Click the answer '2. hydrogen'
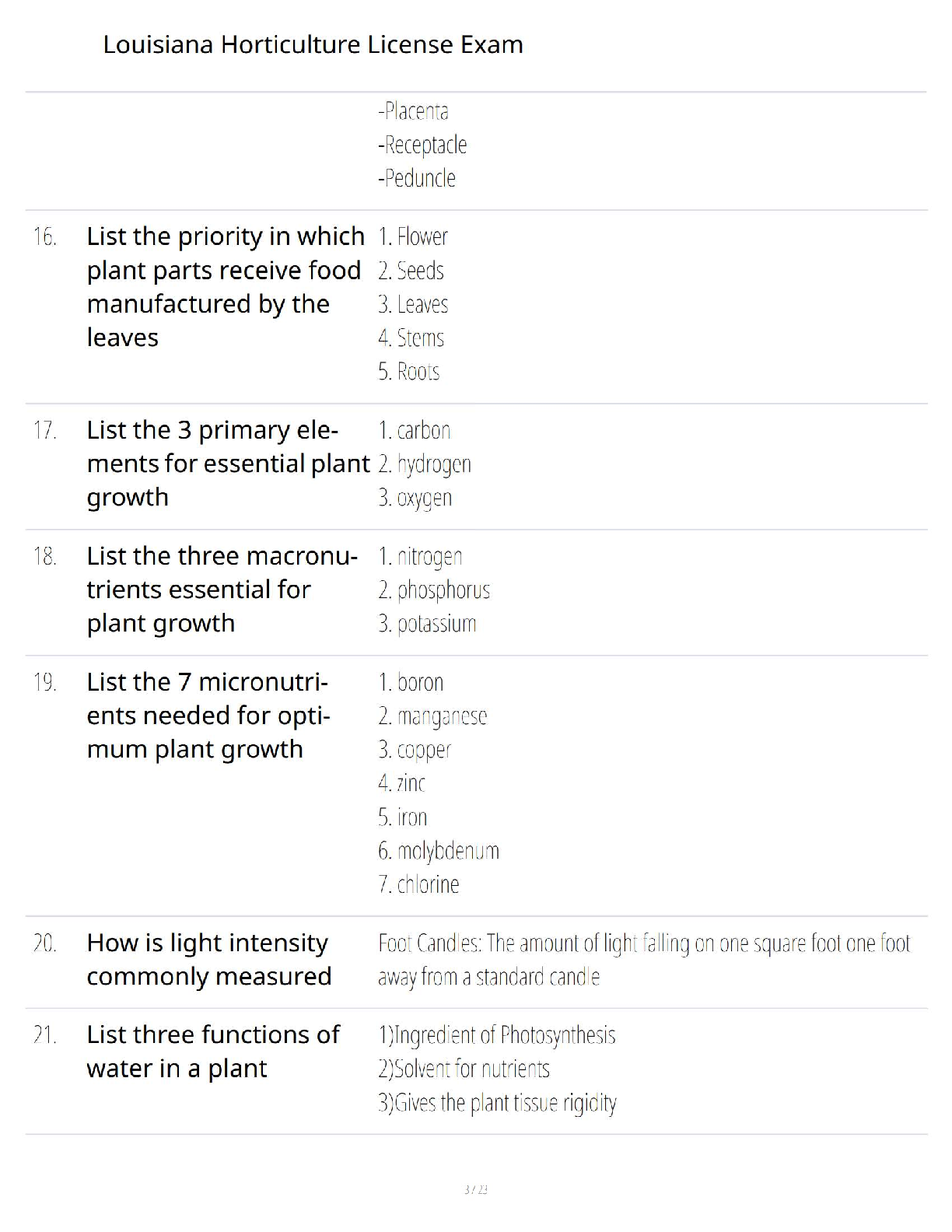This screenshot has height=1232, width=952. [x=425, y=464]
